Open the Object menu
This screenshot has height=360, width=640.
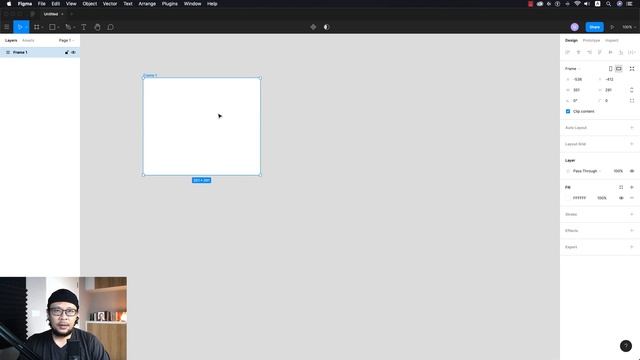pyautogui.click(x=90, y=4)
